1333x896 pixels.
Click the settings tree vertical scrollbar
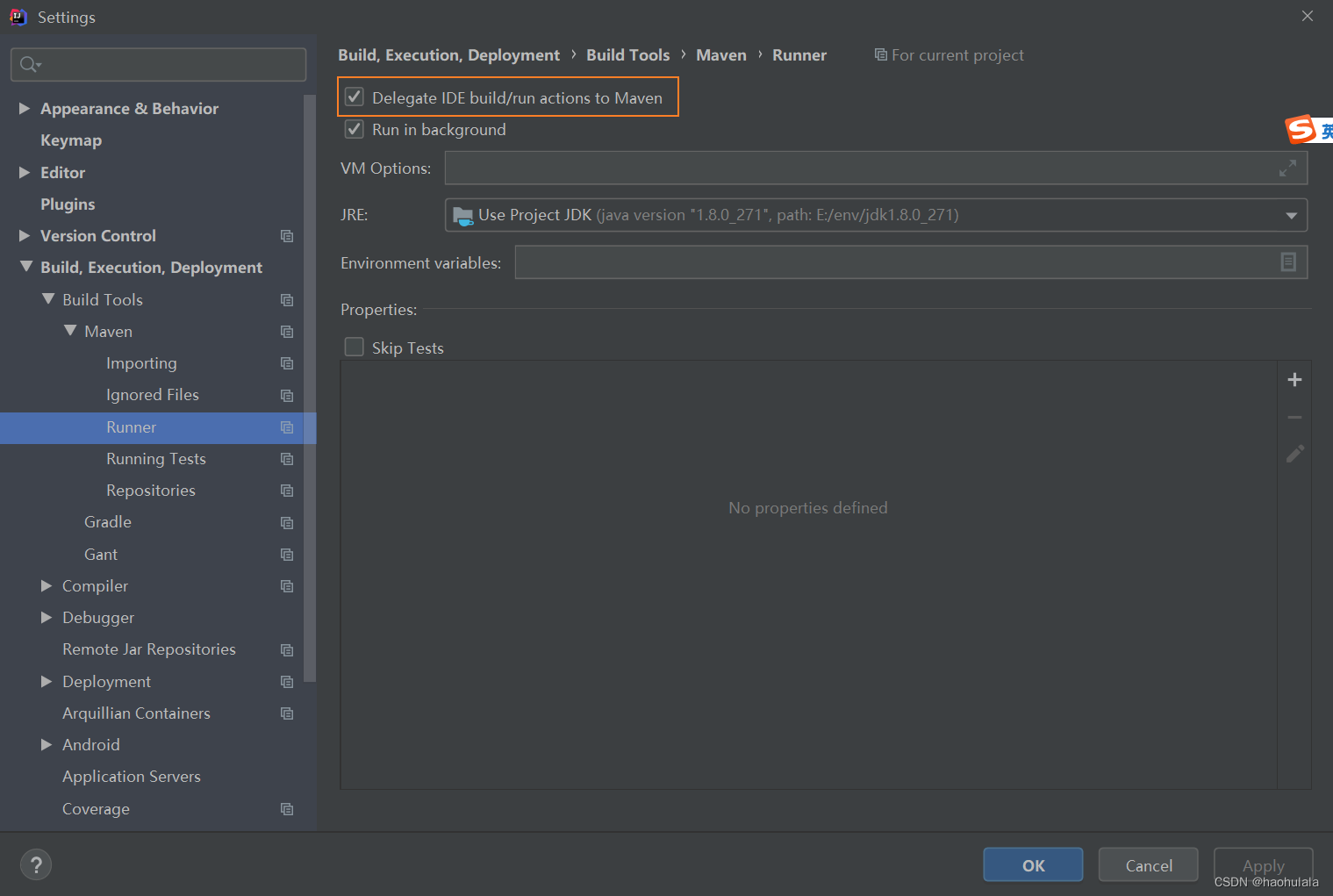tap(309, 386)
